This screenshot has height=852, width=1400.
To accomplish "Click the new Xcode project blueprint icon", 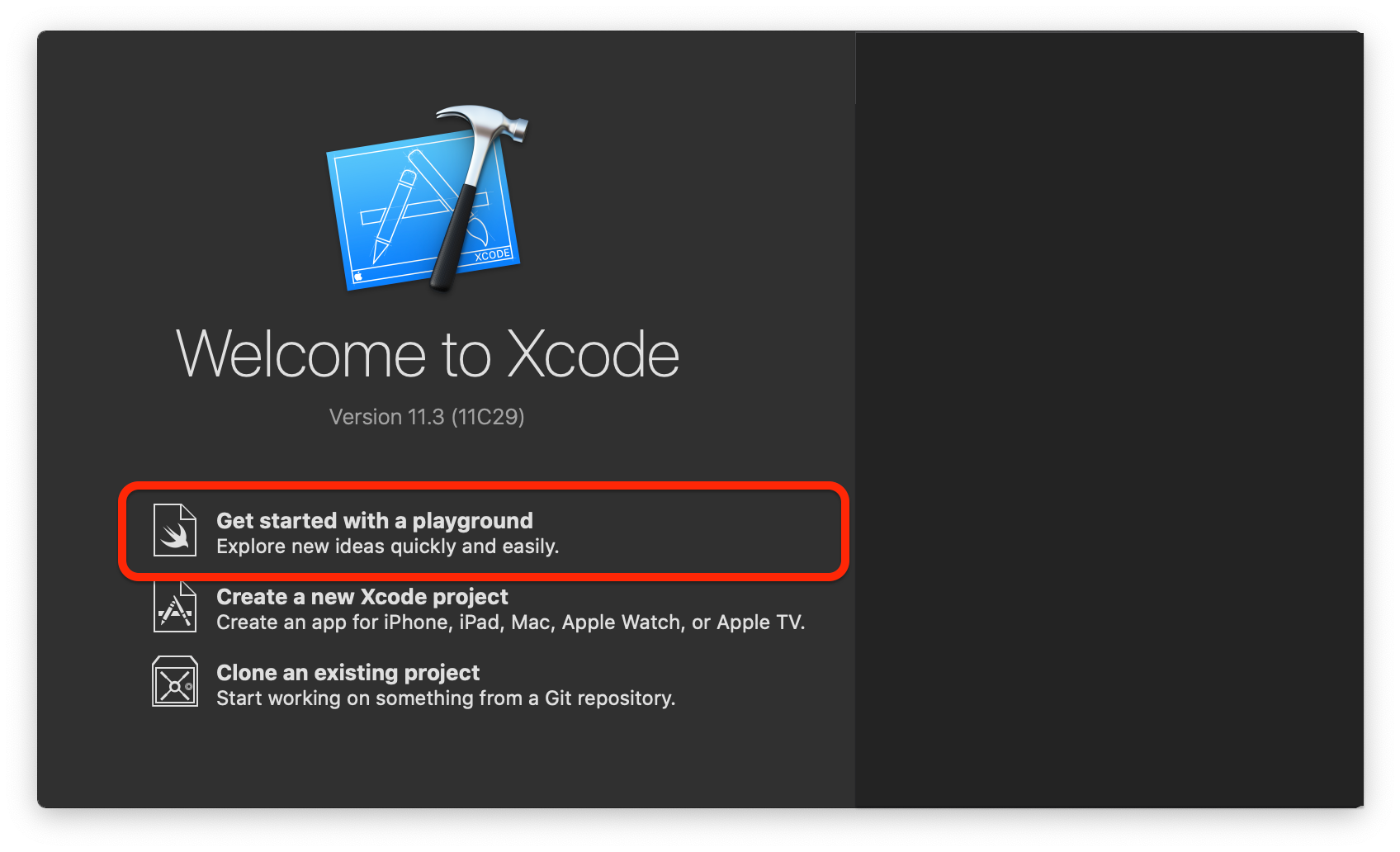I will (175, 607).
